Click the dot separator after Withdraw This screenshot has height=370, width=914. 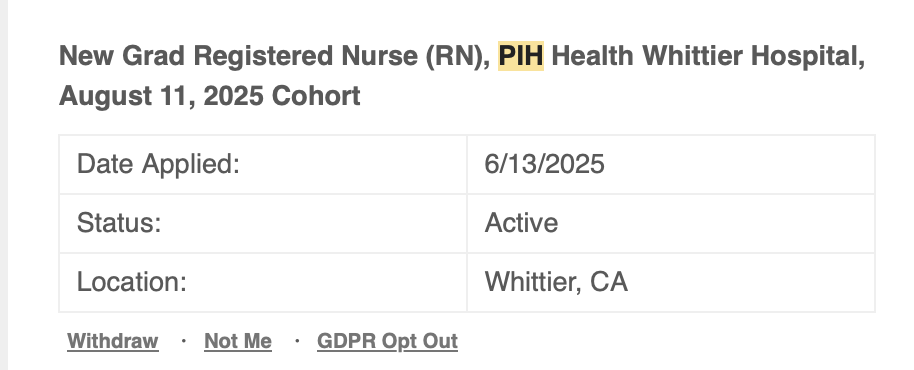click(184, 340)
